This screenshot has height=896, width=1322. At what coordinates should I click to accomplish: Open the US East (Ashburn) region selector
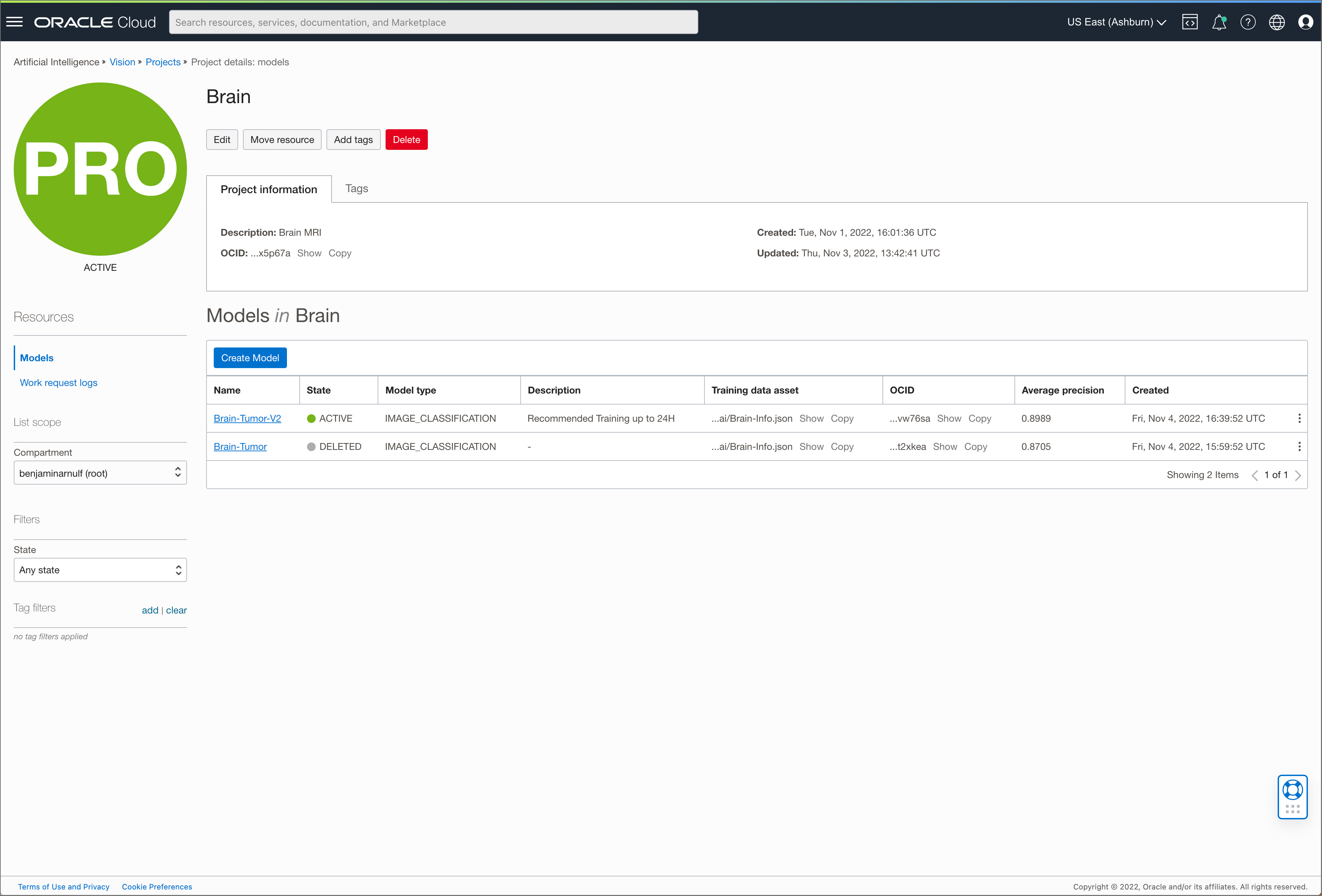(x=1116, y=22)
